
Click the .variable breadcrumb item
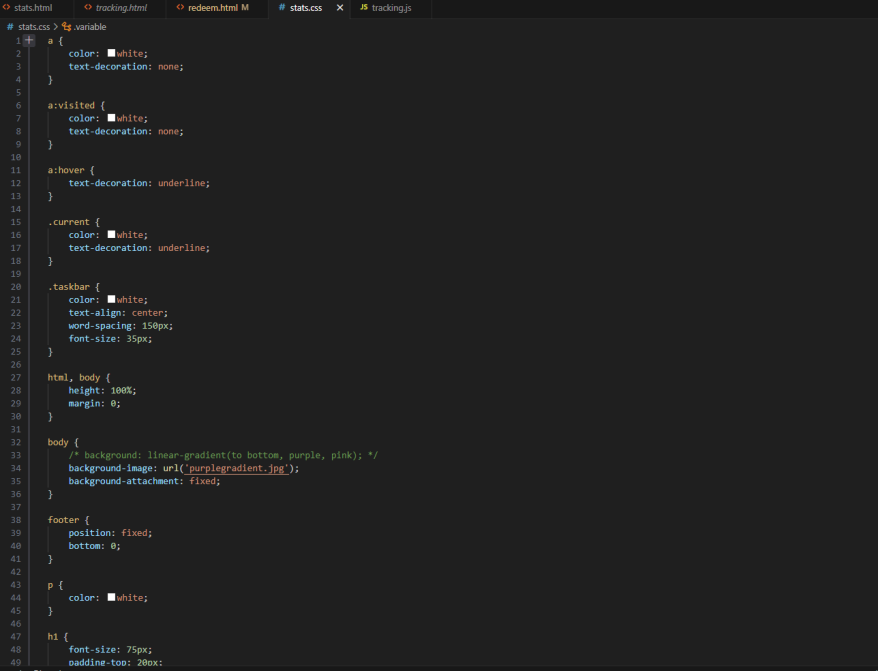coord(90,27)
